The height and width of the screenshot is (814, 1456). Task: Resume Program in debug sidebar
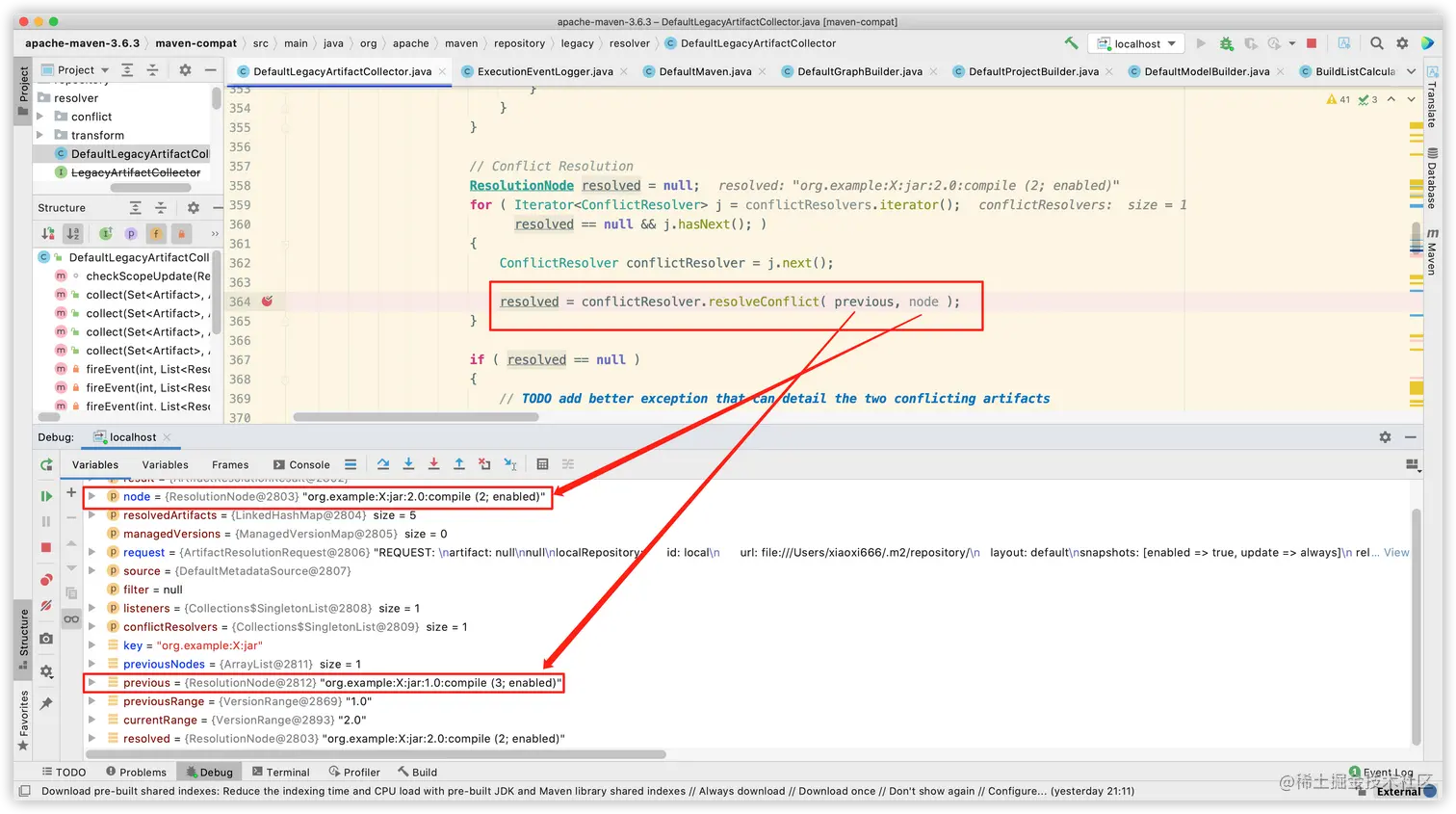tap(46, 496)
